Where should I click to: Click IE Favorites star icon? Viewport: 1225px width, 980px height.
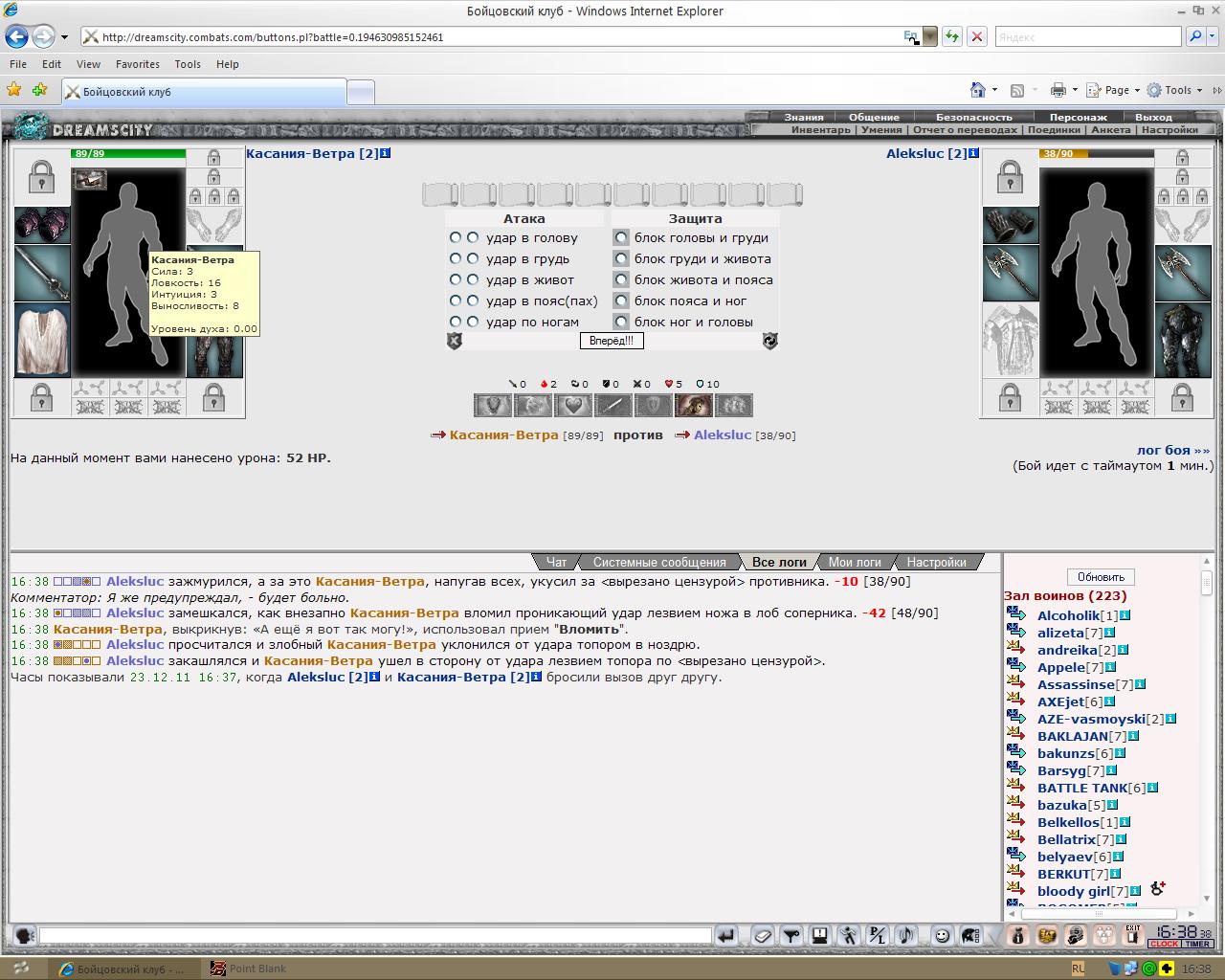14,90
